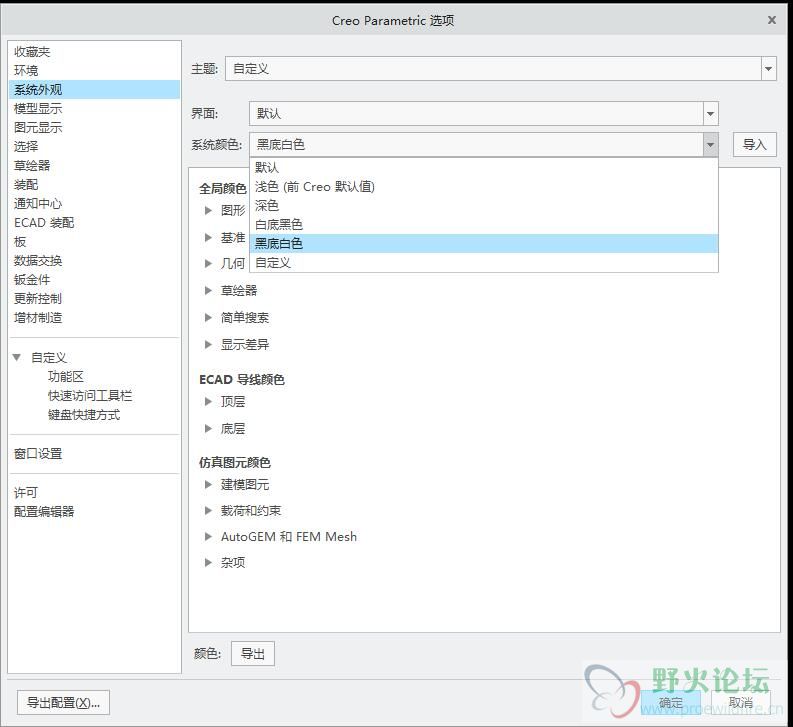Expand the 载荷和约束 group
793x727 pixels.
click(208, 510)
